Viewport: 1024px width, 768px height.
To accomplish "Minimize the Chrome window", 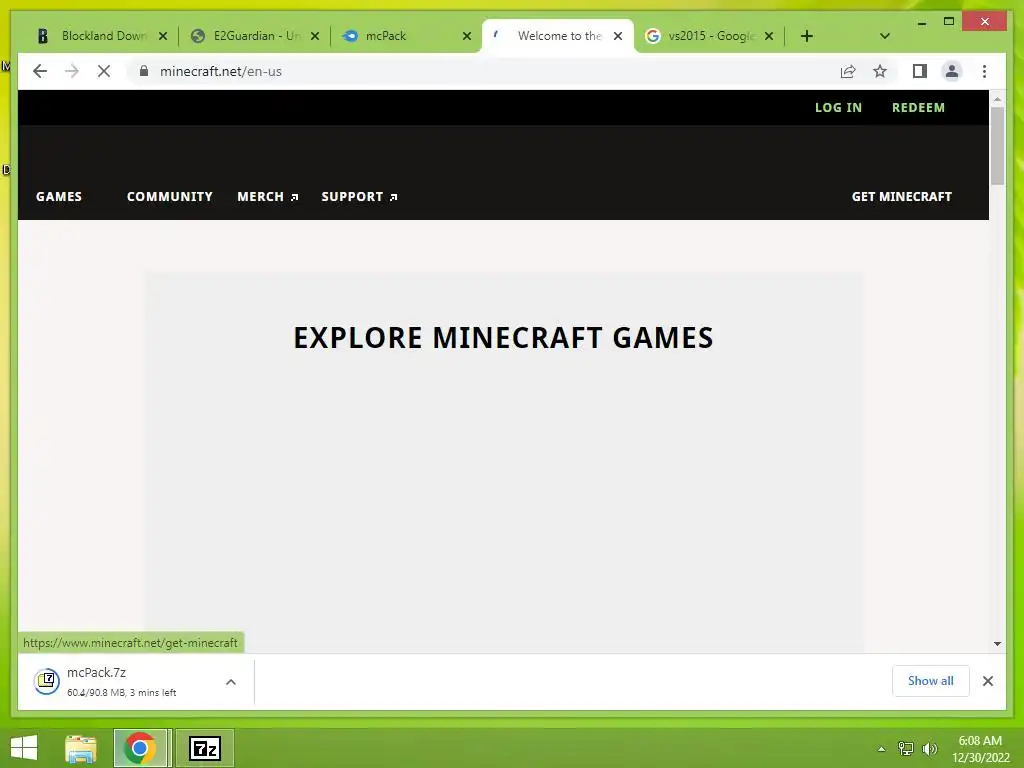I will (x=921, y=22).
